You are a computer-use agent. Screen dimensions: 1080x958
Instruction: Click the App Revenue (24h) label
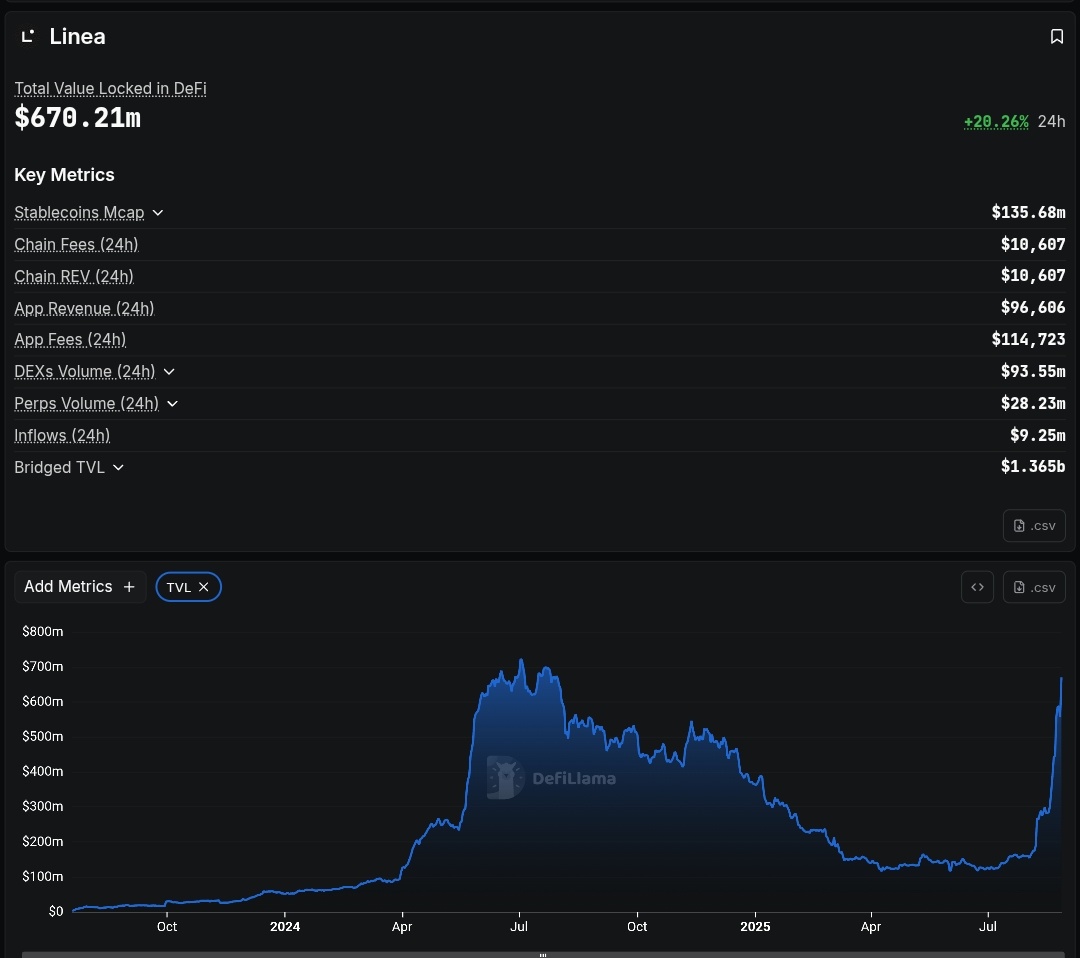pyautogui.click(x=84, y=308)
